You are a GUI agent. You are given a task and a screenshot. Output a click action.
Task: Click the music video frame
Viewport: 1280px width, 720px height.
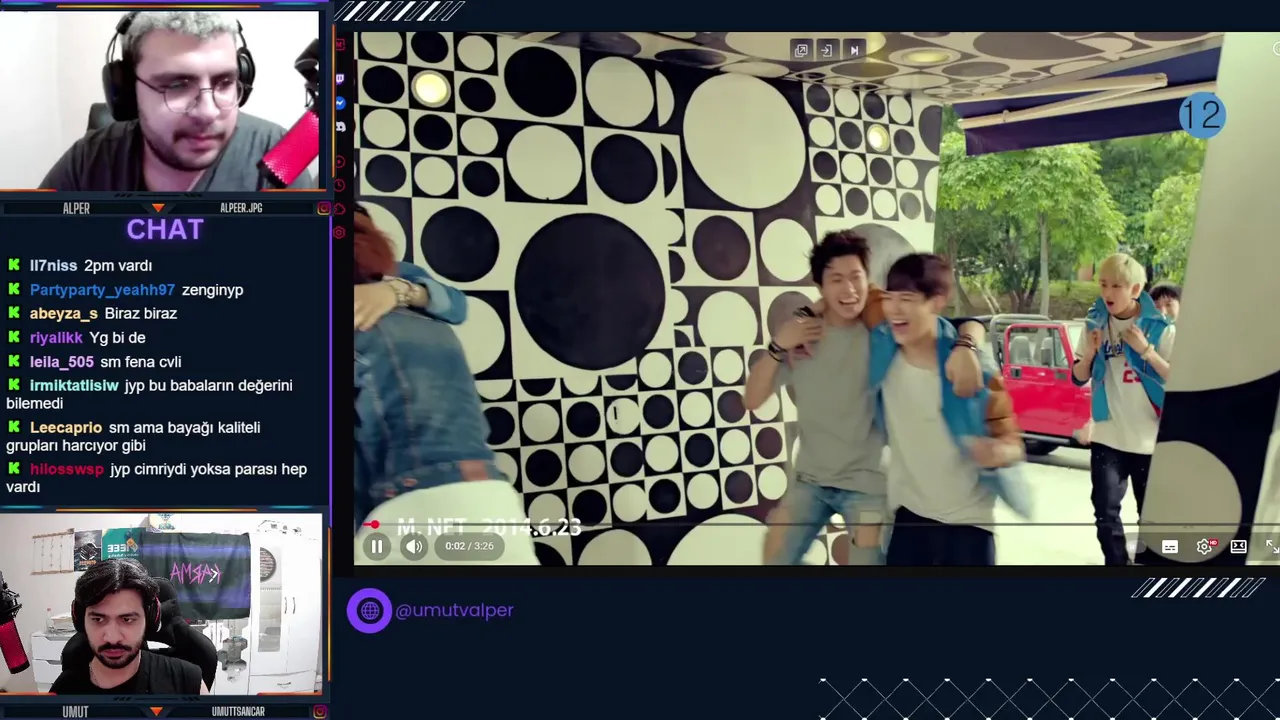click(x=817, y=298)
